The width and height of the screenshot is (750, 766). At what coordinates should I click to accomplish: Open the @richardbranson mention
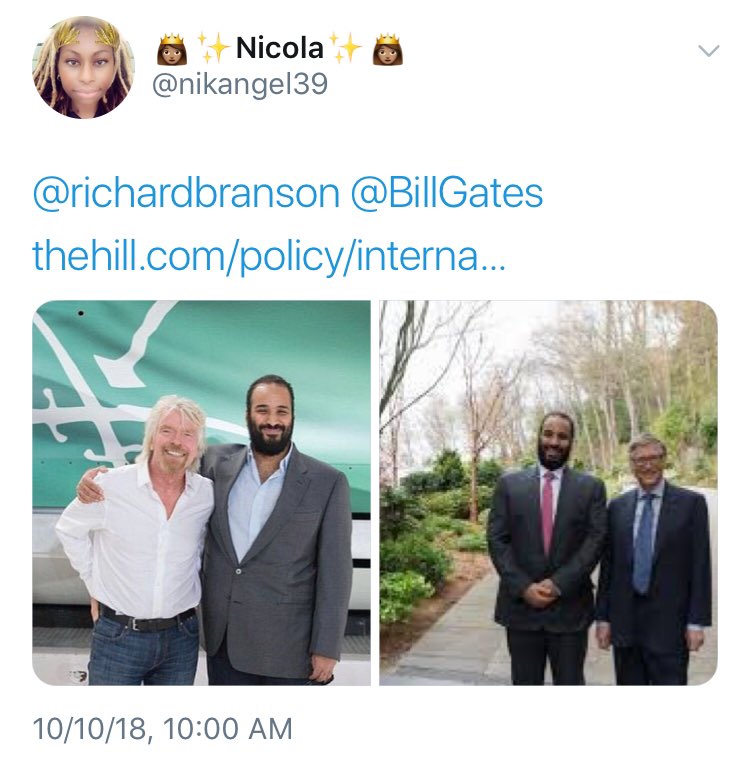click(186, 194)
